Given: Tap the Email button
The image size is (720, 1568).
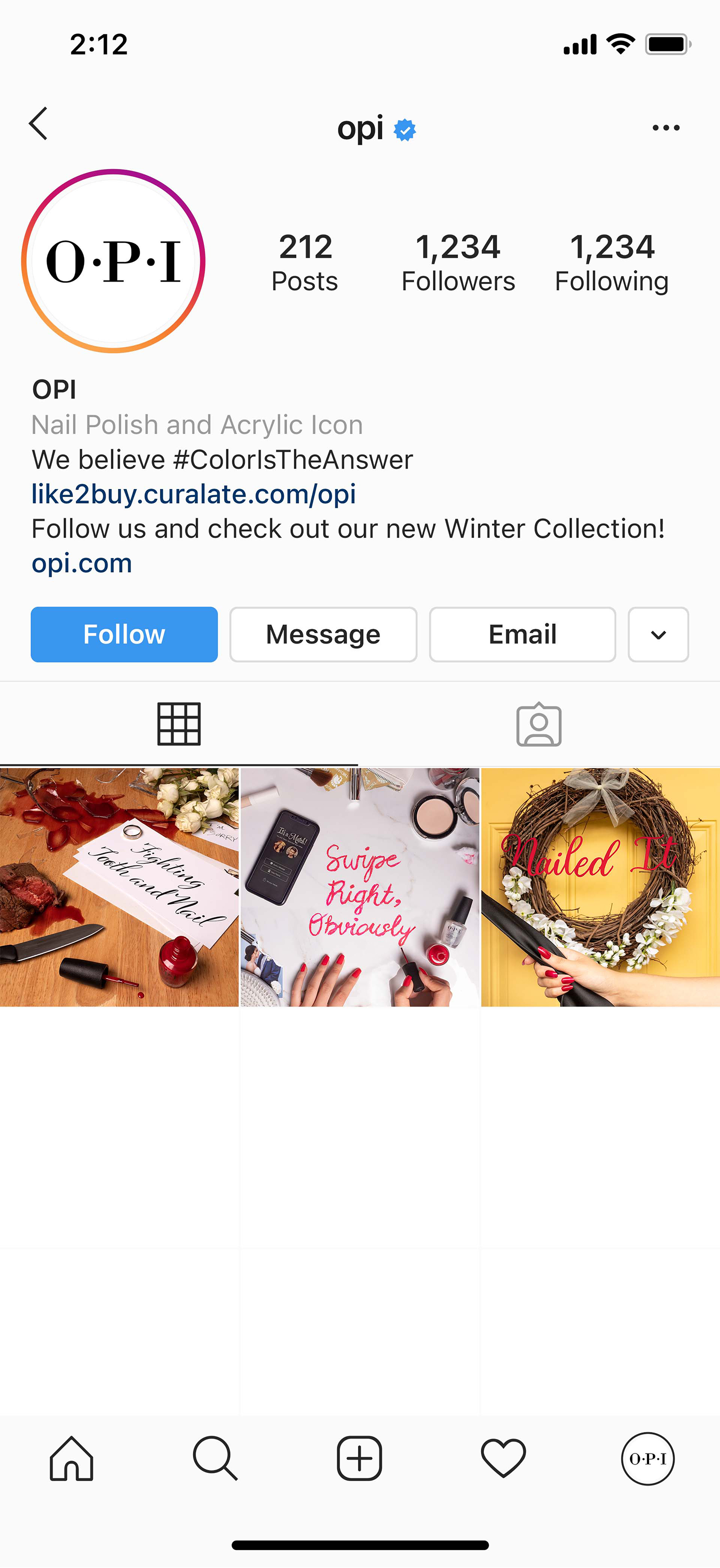Looking at the screenshot, I should pyautogui.click(x=523, y=634).
